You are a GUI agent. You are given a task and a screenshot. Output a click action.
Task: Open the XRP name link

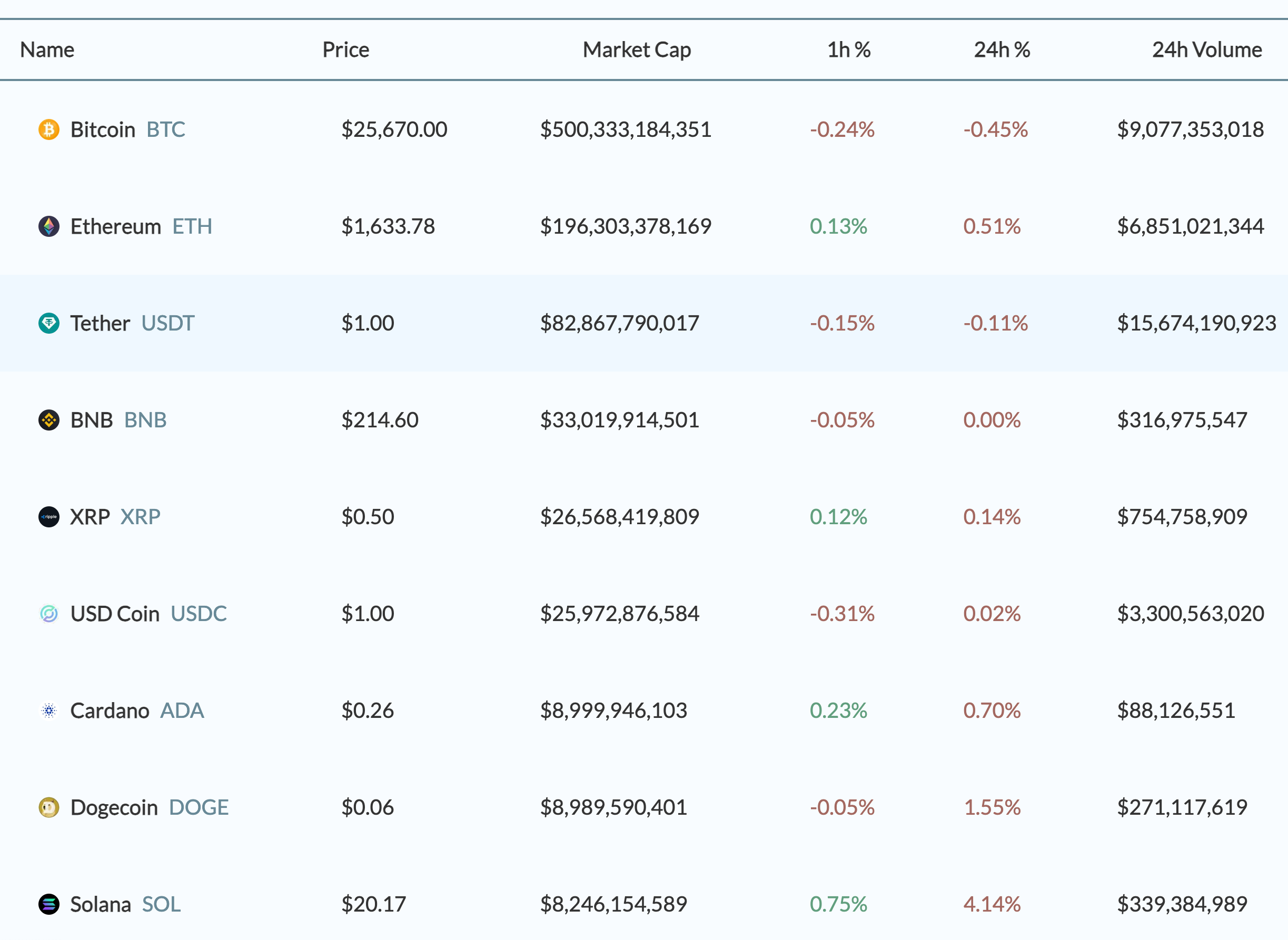[x=90, y=517]
